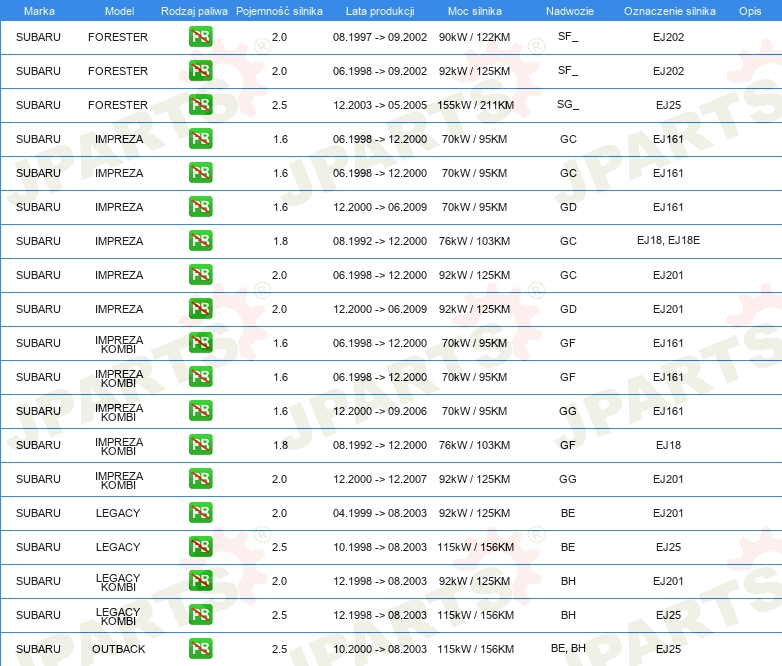Image resolution: width=782 pixels, height=666 pixels.
Task: Select the '12.2000 -> 12.2007' production years cell
Action: (380, 479)
